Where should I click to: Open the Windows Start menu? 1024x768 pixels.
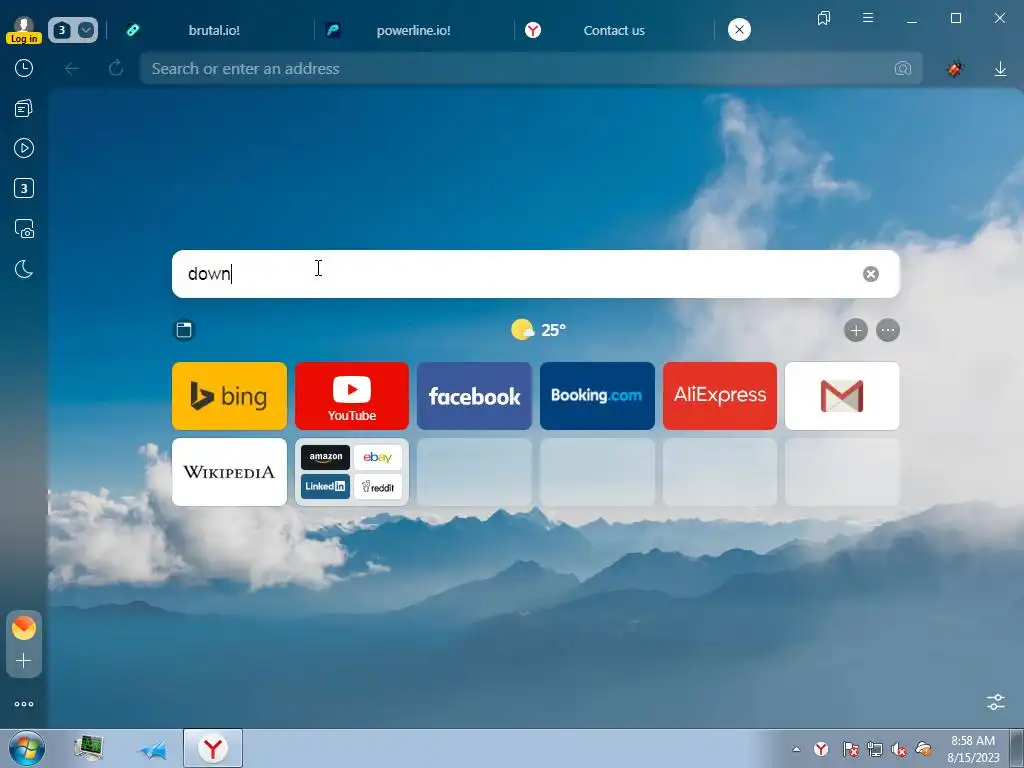point(27,748)
